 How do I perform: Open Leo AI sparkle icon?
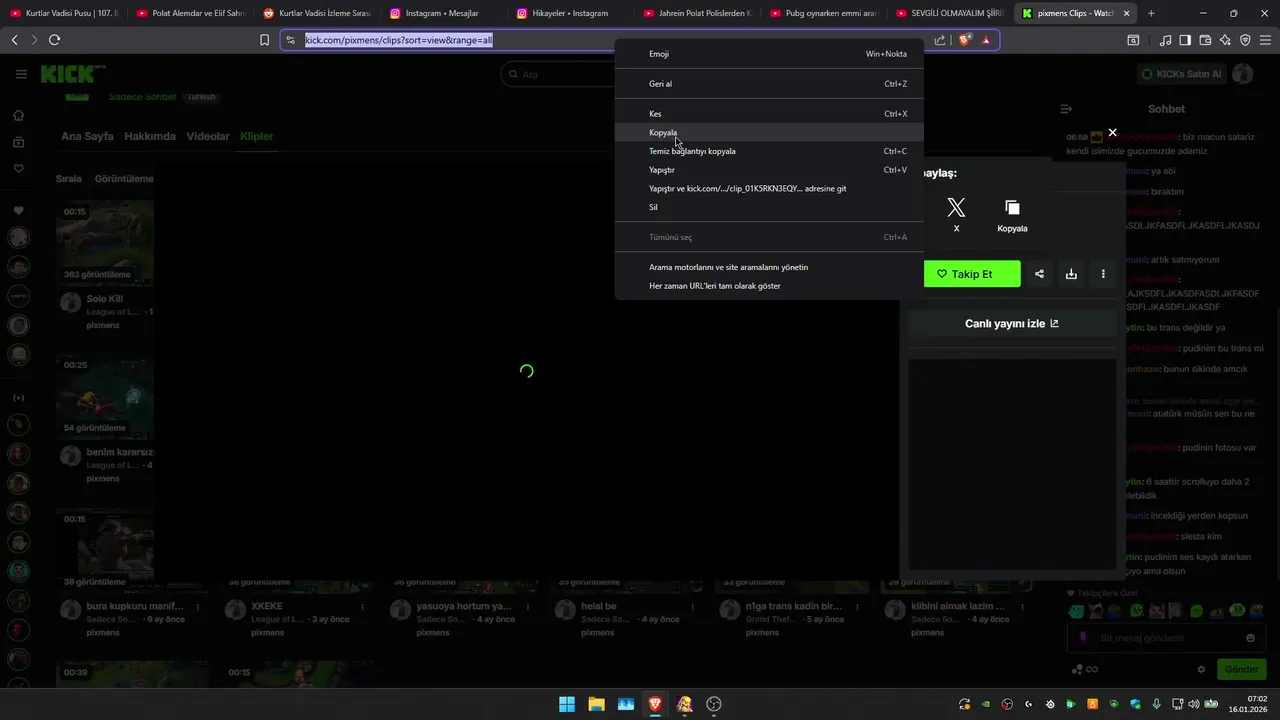coord(1225,40)
